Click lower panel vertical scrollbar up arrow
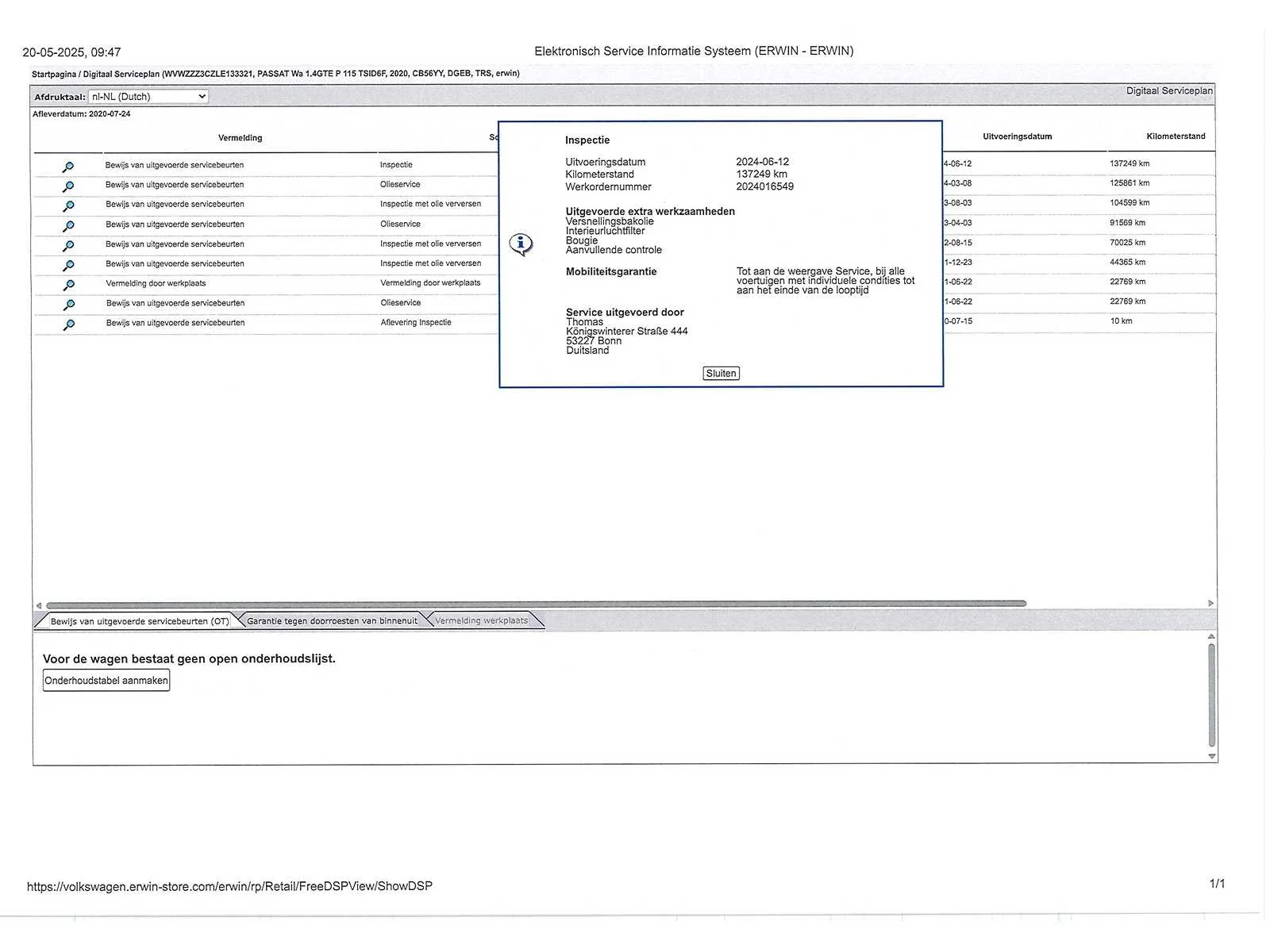Viewport: 1270px width, 952px height. coord(1211,636)
